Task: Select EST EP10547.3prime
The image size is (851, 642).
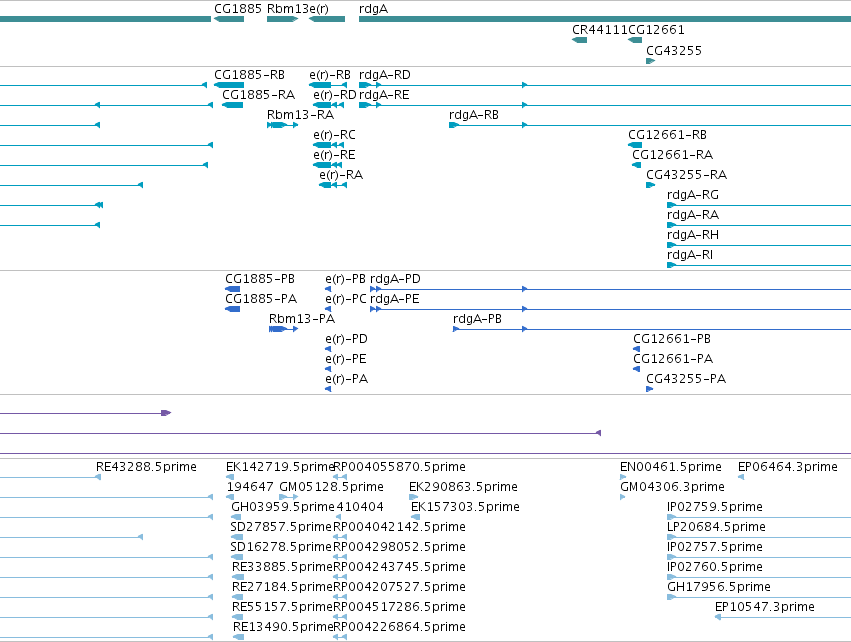Action: 765,607
